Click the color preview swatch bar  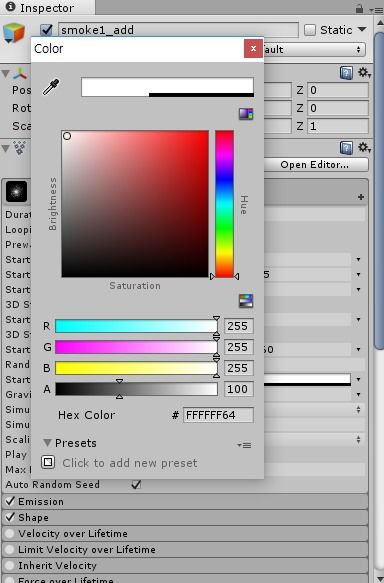168,87
